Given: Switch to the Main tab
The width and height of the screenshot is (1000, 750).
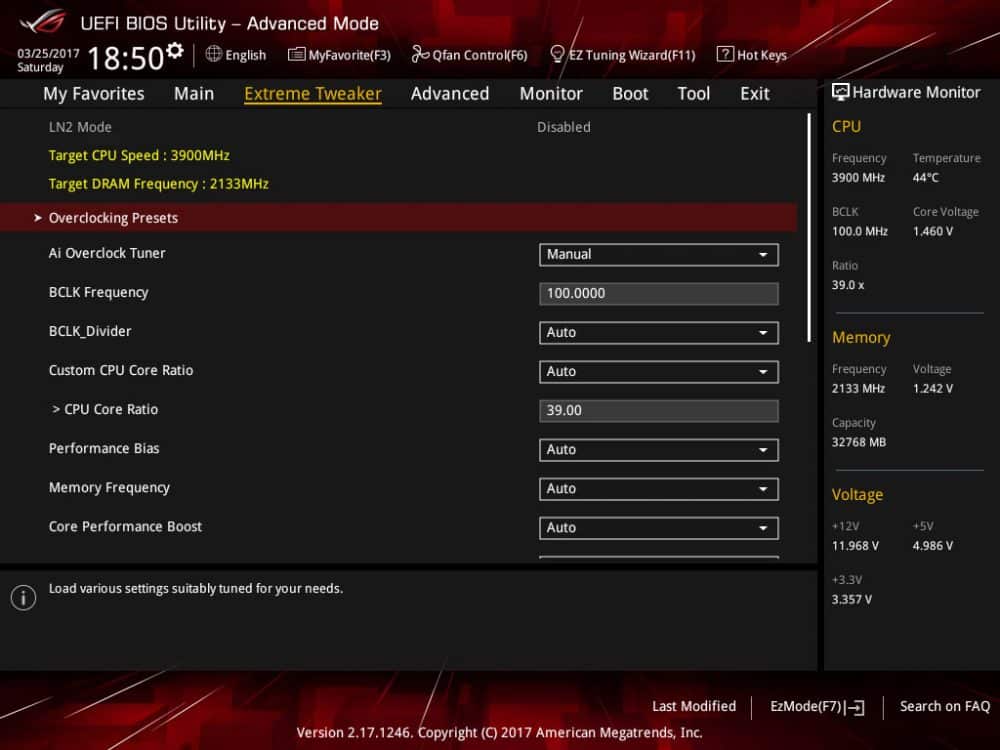Looking at the screenshot, I should 194,94.
